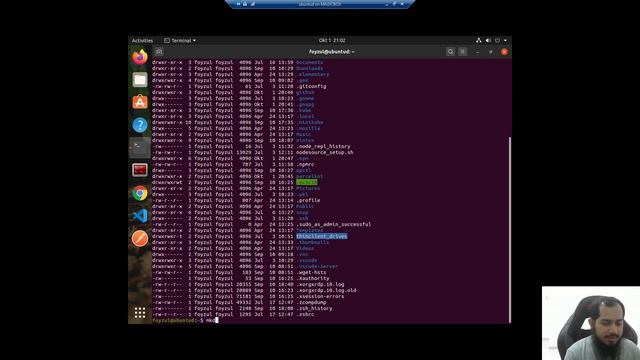Click the volume speaker icon in top bar

click(488, 40)
